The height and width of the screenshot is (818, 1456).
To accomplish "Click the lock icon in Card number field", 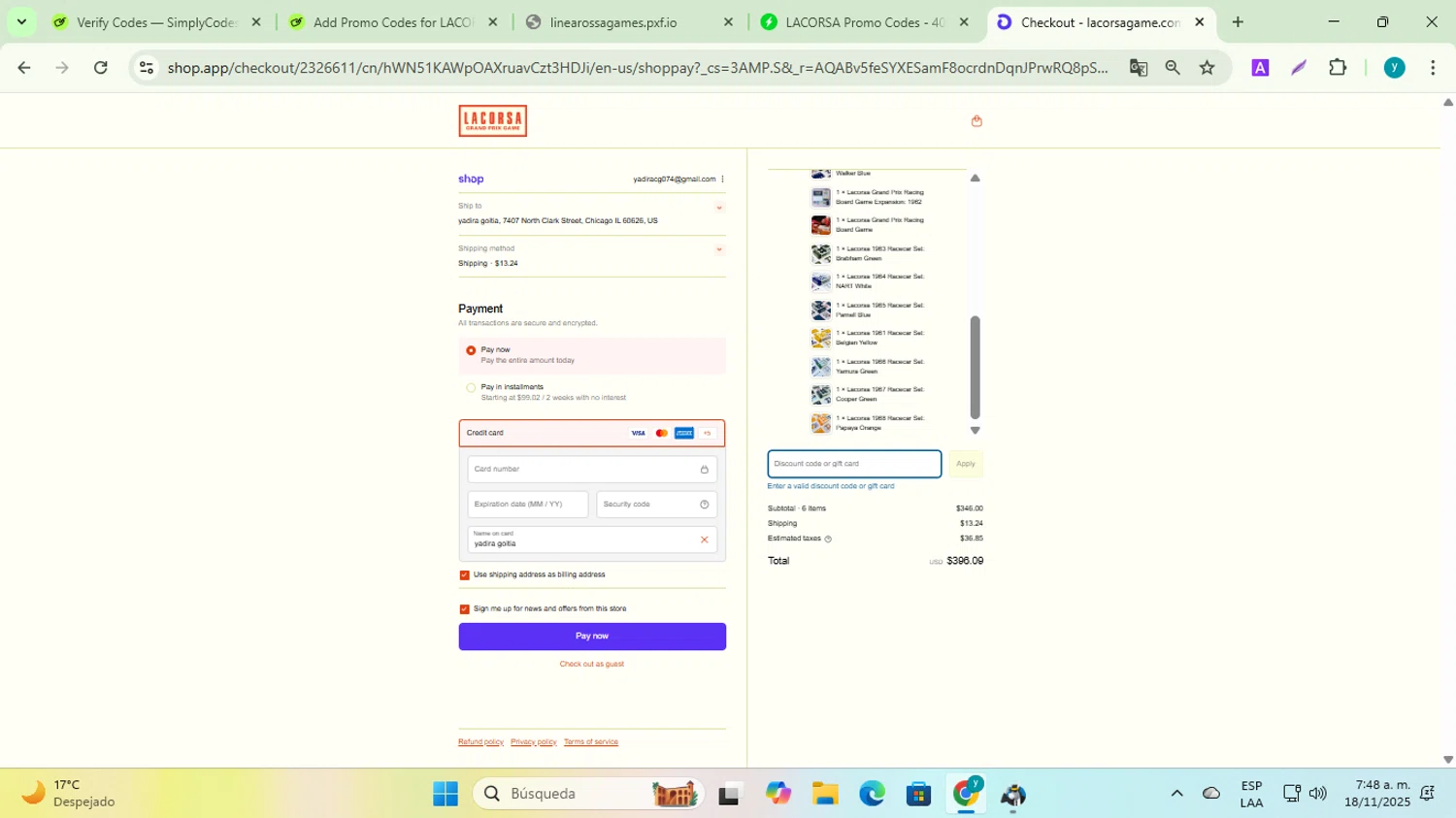I will pos(705,470).
